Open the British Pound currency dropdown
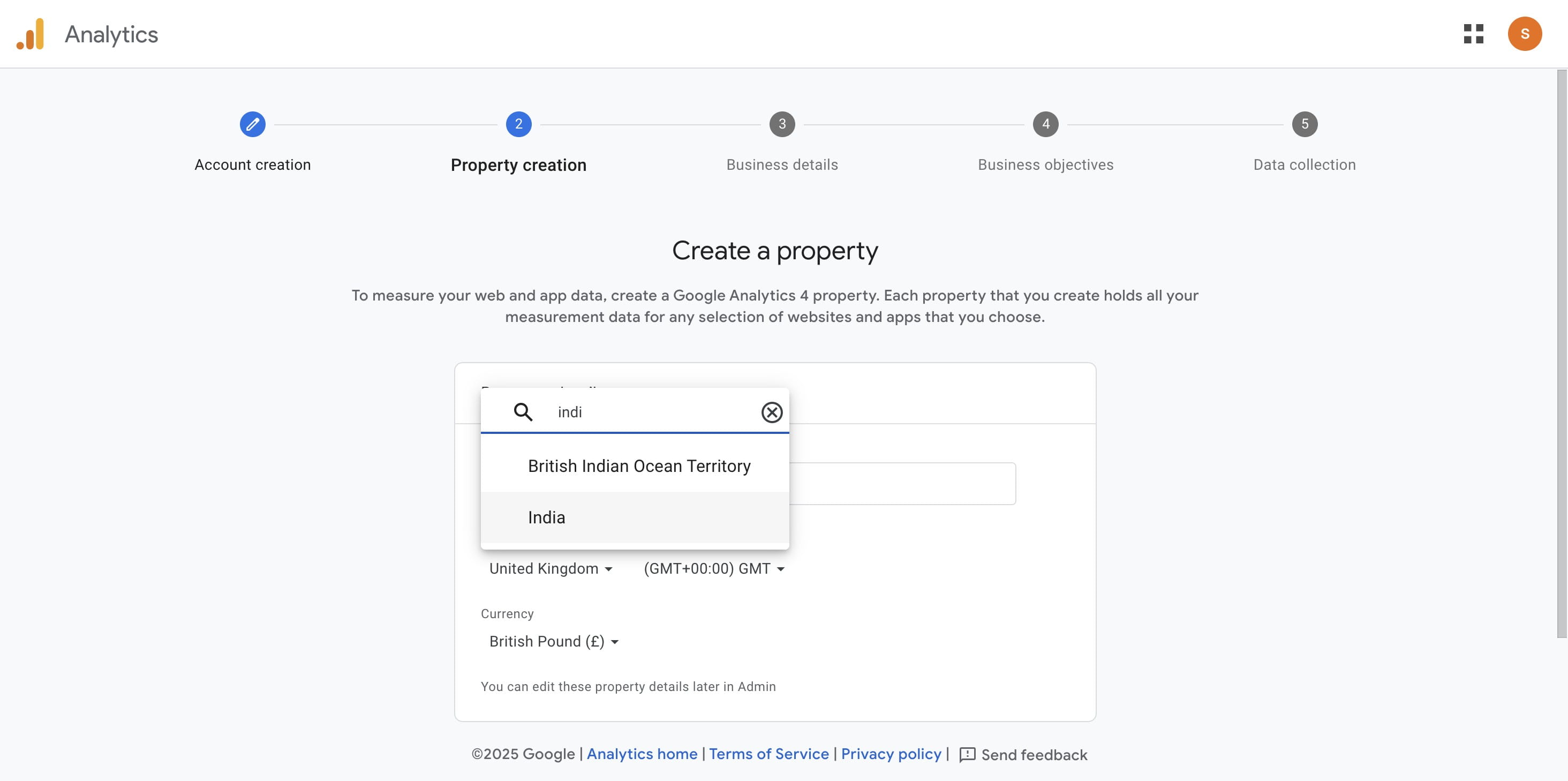 coord(553,642)
